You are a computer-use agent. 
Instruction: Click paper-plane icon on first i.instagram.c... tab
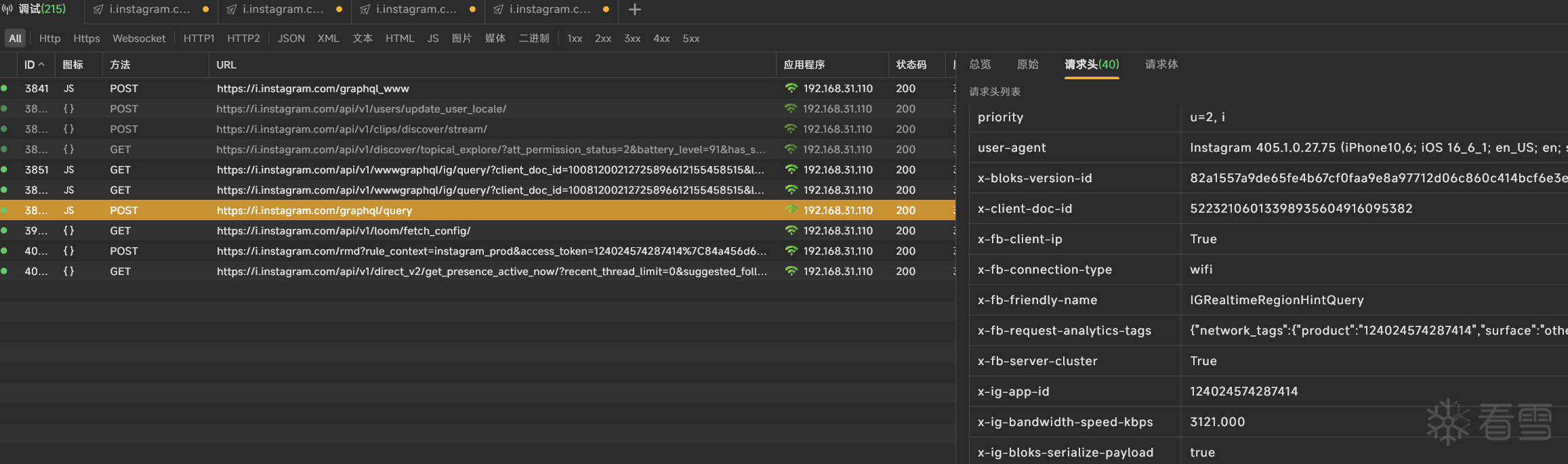(98, 9)
